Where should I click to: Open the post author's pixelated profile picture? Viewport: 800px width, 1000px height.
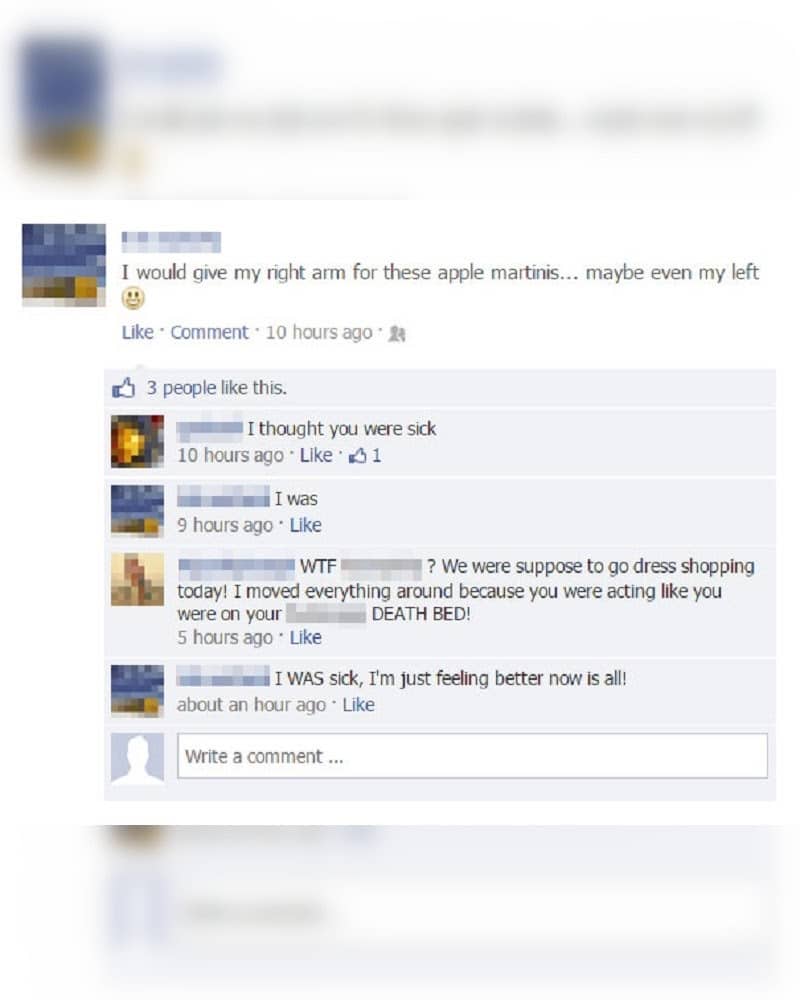click(64, 265)
